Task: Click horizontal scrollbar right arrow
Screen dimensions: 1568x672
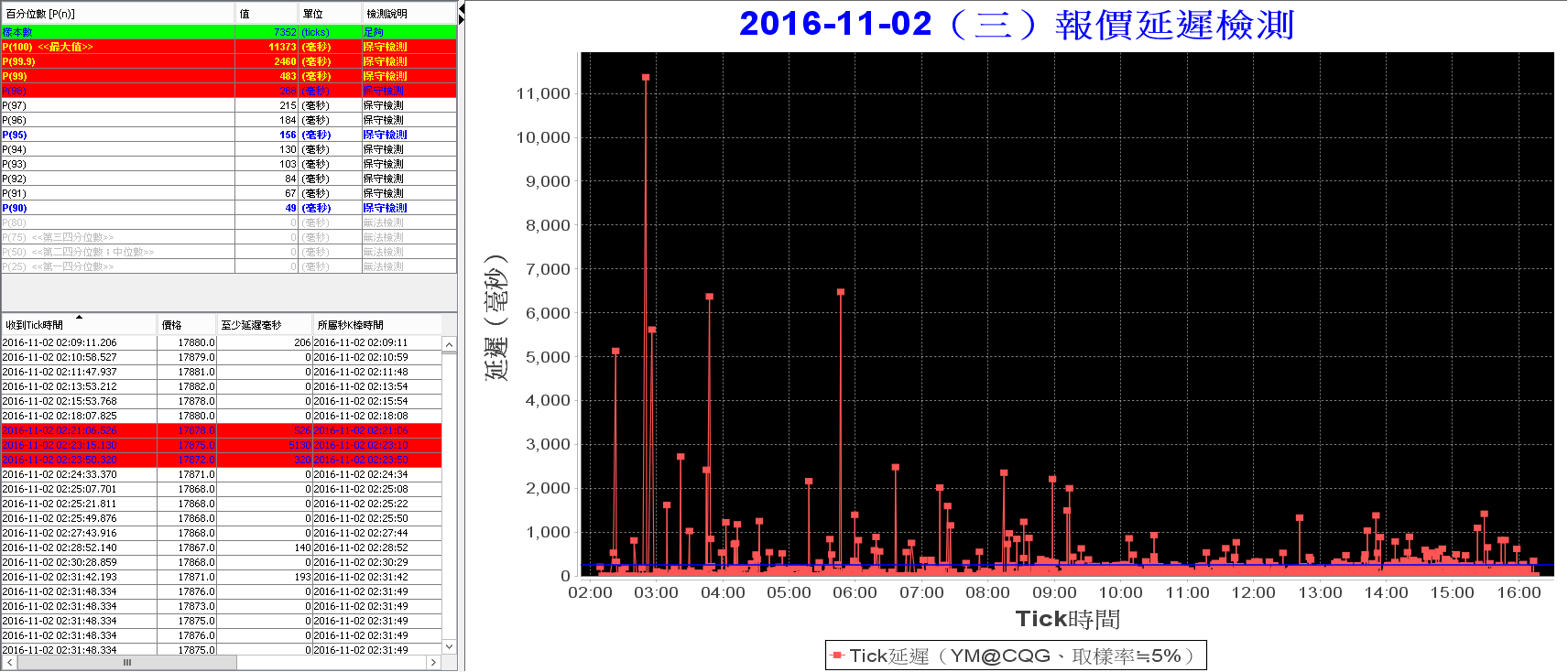Action: (435, 662)
